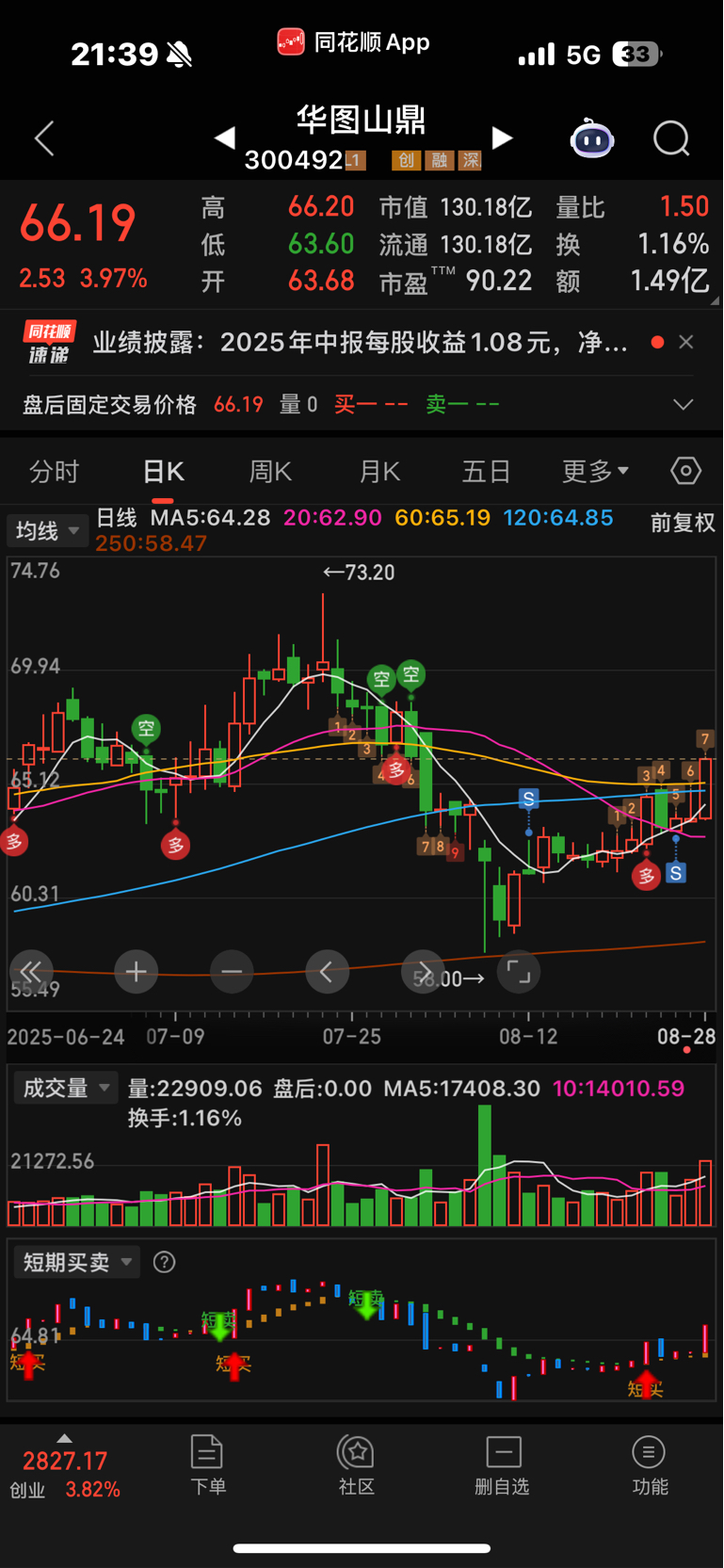
Task: Expand the 盘后固定交易价格 row
Action: 684,405
